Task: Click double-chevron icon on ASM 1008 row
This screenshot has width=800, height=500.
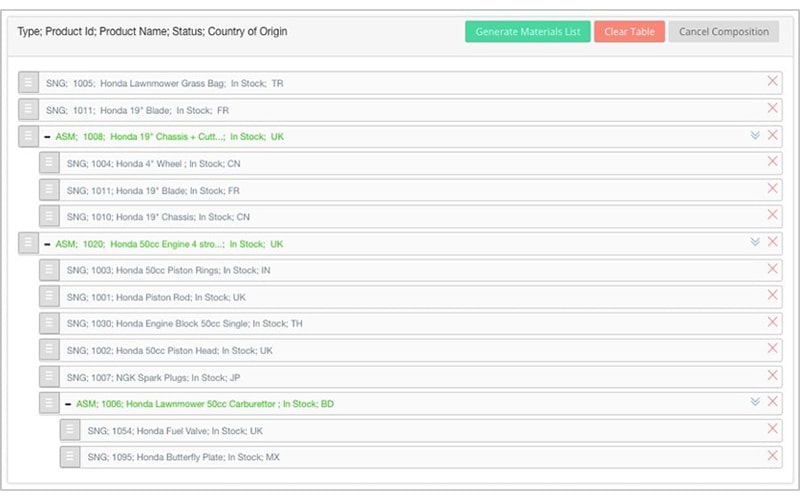Action: tap(755, 135)
